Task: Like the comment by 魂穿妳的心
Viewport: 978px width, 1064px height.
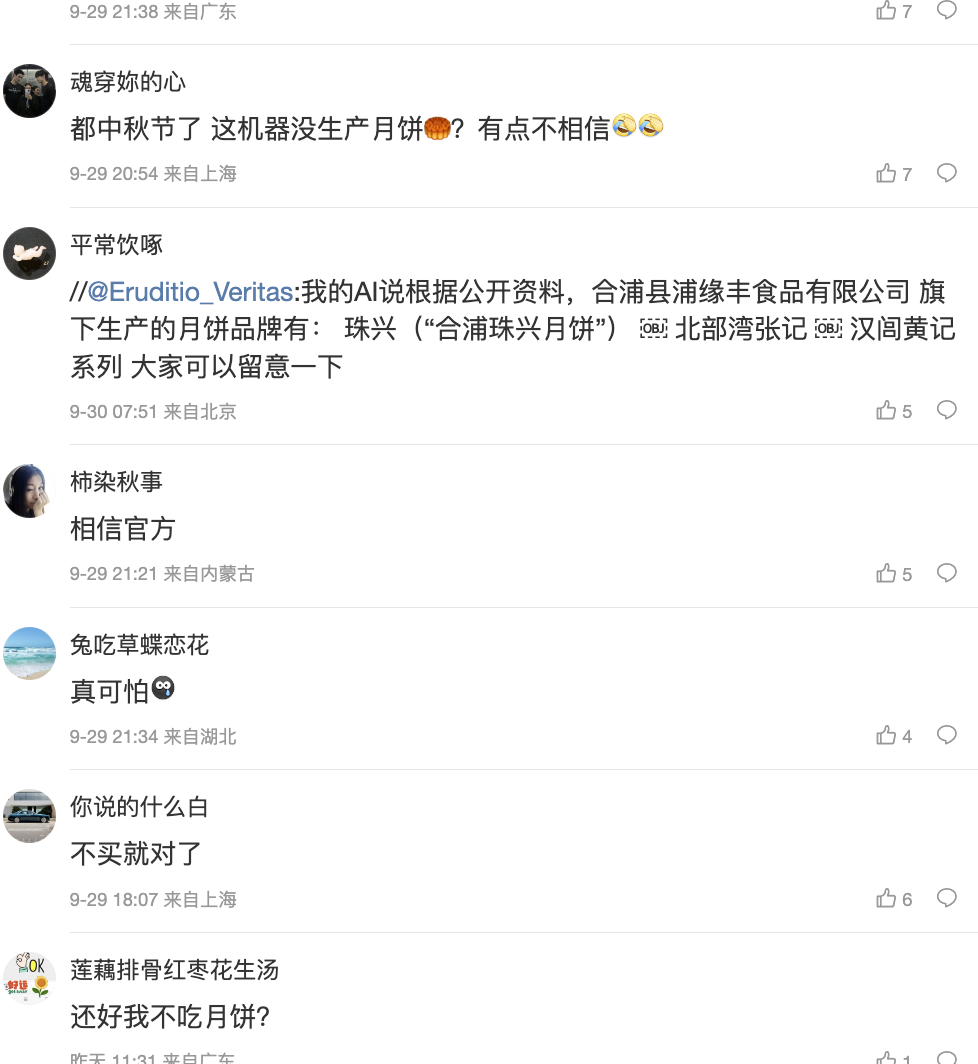Action: 887,174
